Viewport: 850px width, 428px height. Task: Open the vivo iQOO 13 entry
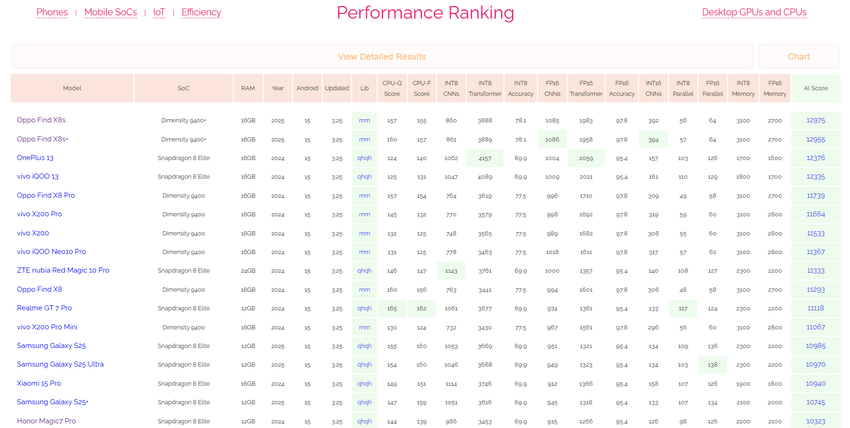38,176
